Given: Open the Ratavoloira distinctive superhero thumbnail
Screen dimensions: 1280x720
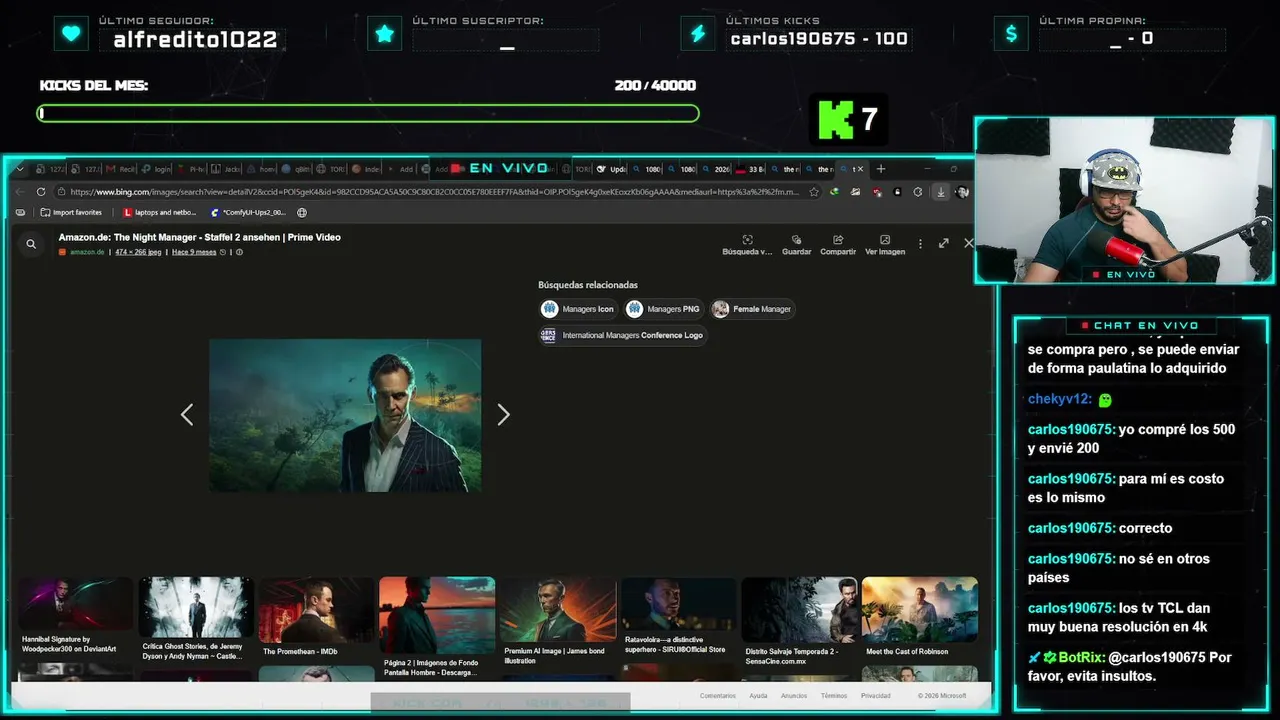Looking at the screenshot, I should (x=678, y=604).
